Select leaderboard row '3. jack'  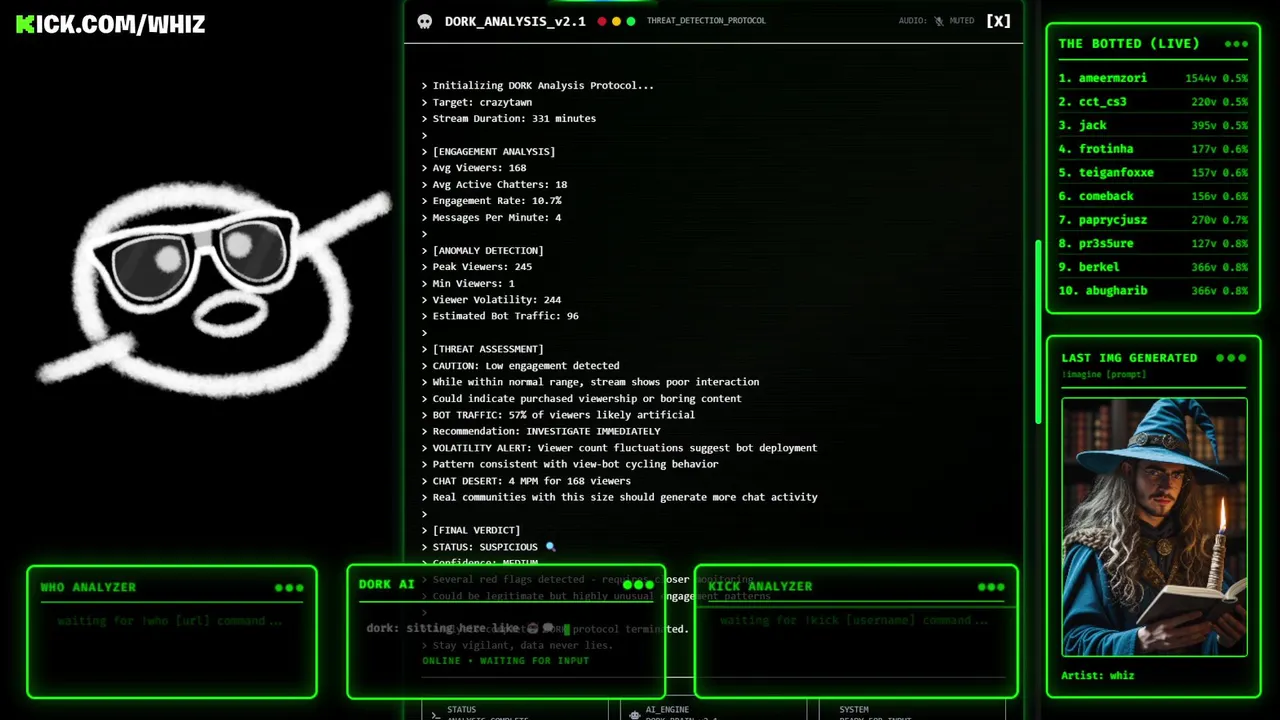(1153, 126)
